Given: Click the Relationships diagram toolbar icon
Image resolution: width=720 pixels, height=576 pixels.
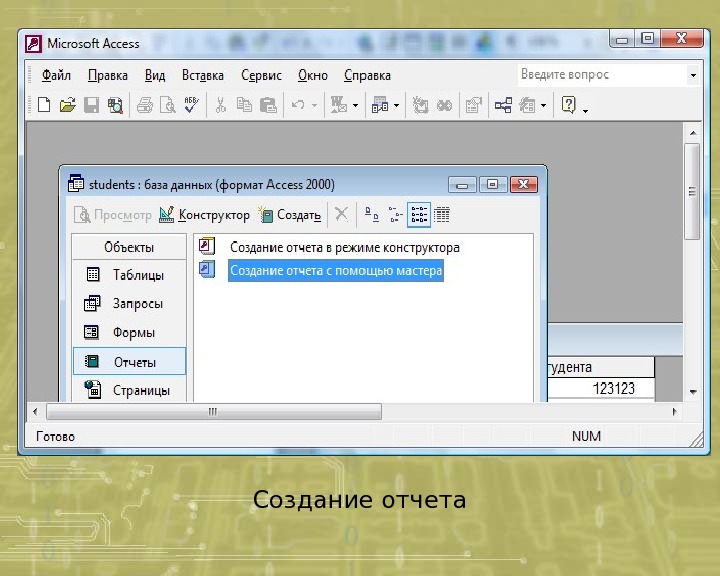Looking at the screenshot, I should tap(503, 105).
